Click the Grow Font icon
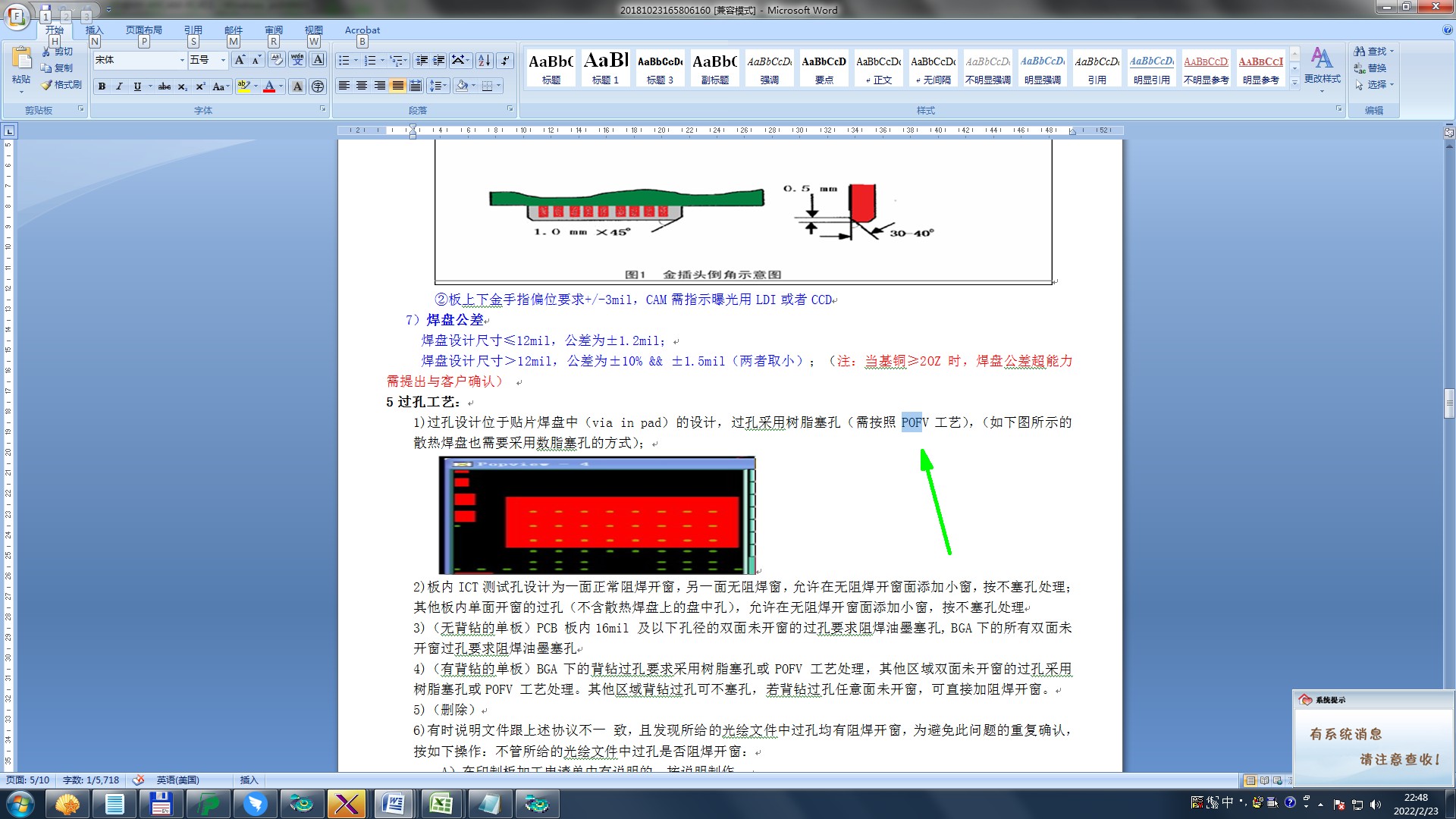Screen dimensions: 1456x819 coord(240,60)
